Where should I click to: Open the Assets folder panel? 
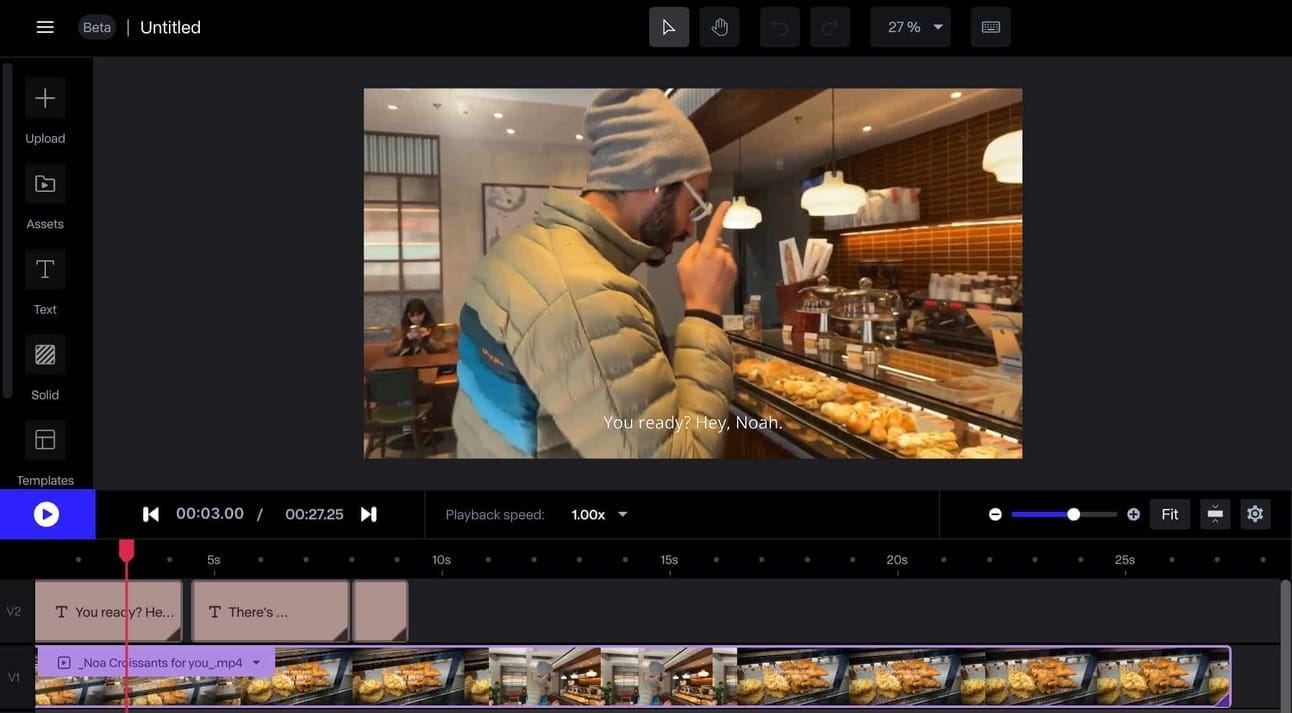pyautogui.click(x=45, y=184)
